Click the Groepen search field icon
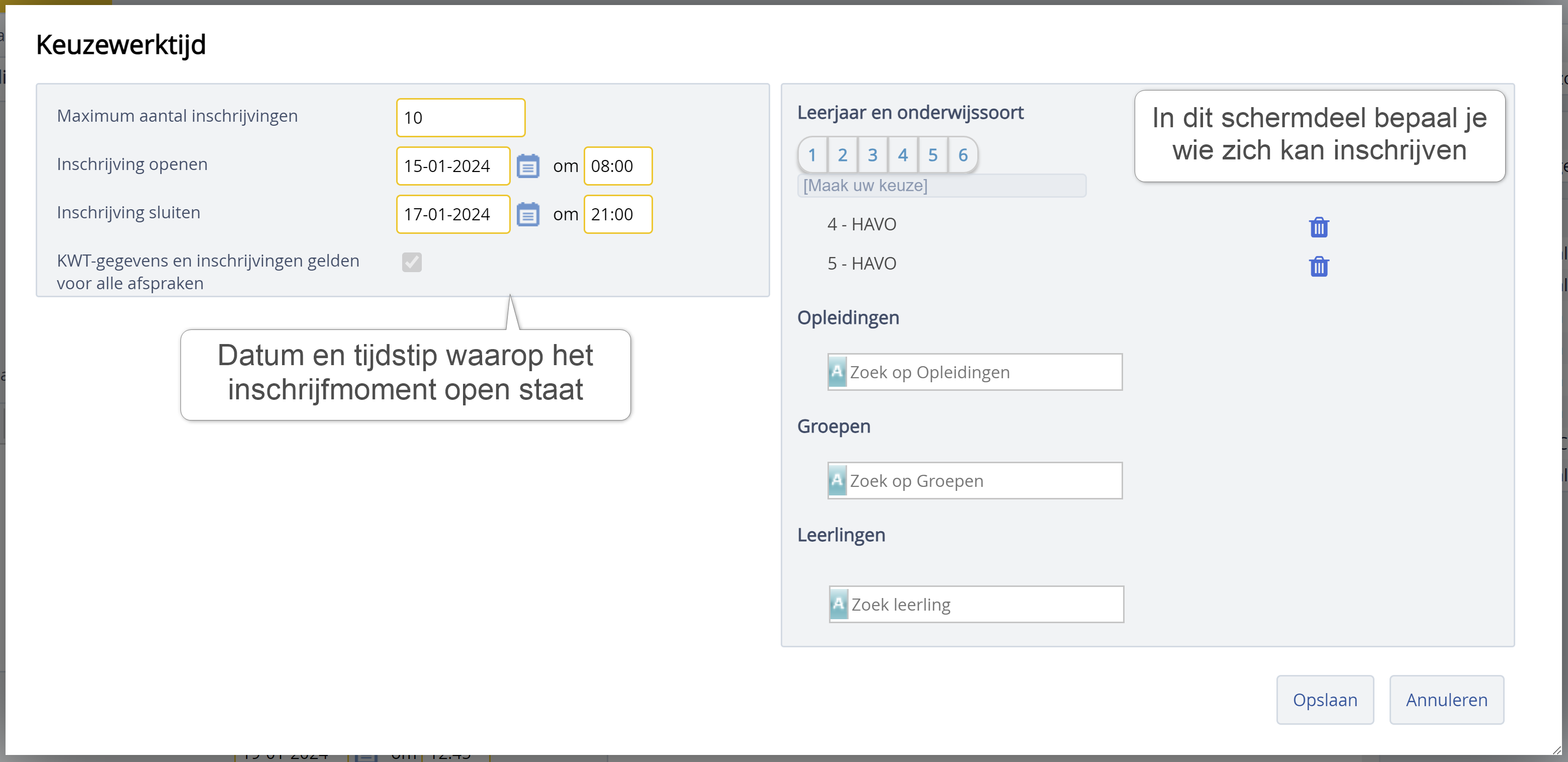Viewport: 1568px width, 762px height. point(838,481)
